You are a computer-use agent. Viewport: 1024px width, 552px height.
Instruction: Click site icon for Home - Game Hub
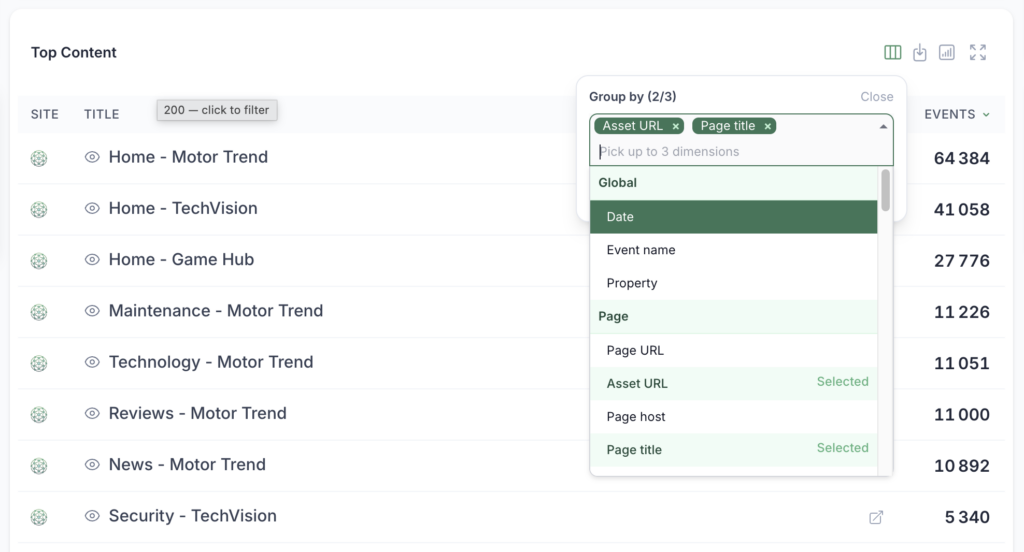coord(39,261)
